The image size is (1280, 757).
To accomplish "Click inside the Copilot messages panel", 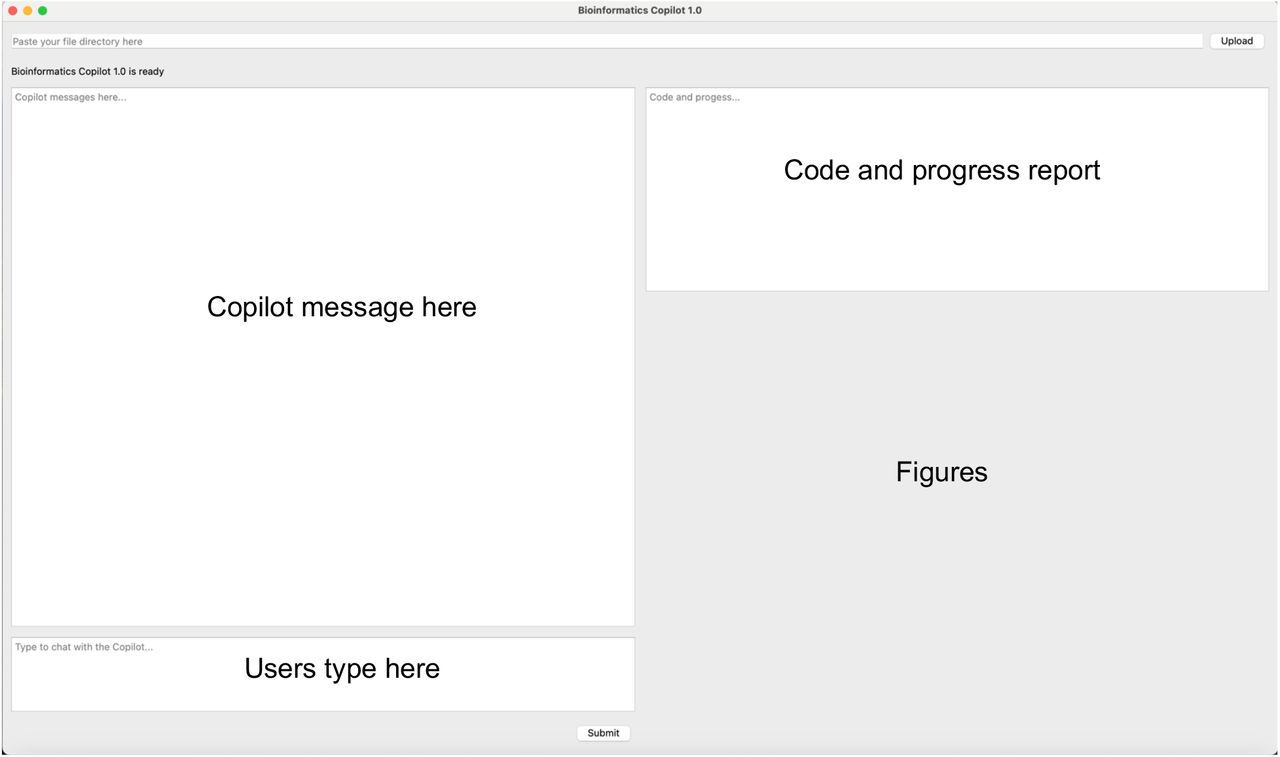I will tap(322, 450).
